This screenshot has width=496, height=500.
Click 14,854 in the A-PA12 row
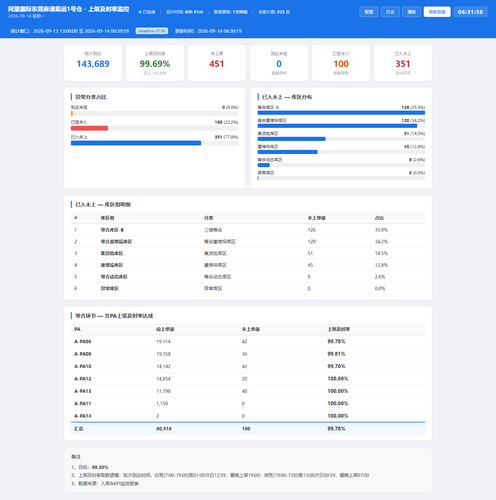click(163, 379)
